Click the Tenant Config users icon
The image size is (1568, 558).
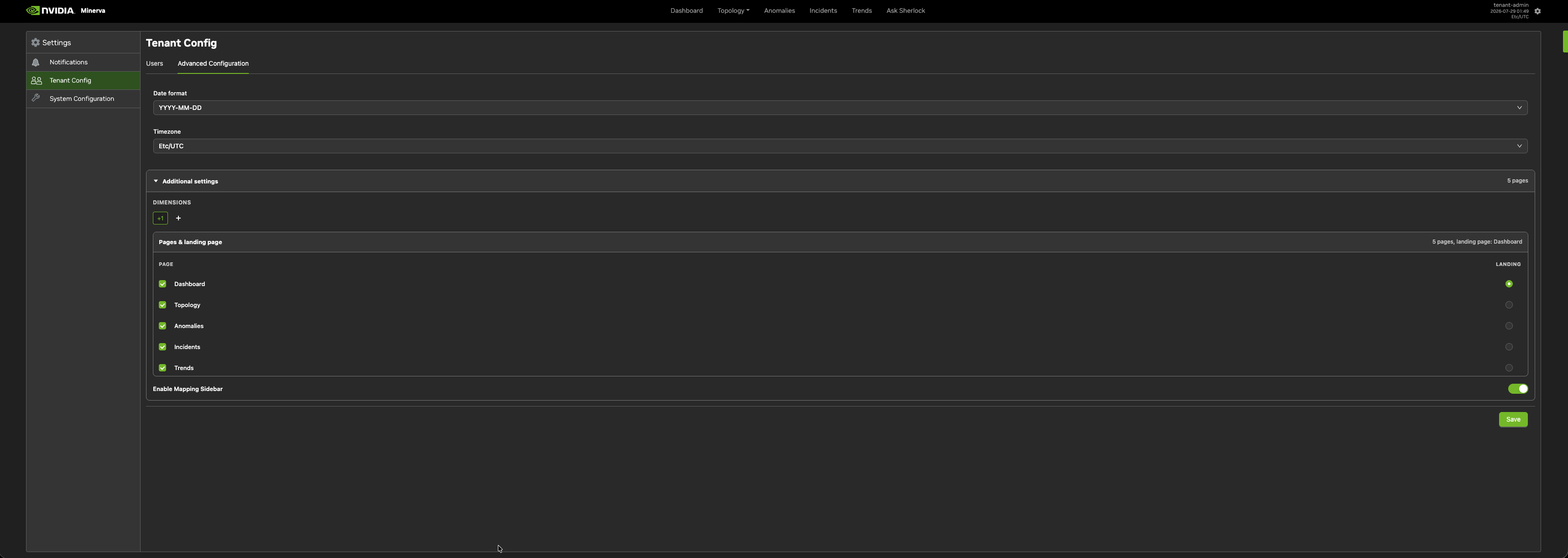click(x=37, y=80)
